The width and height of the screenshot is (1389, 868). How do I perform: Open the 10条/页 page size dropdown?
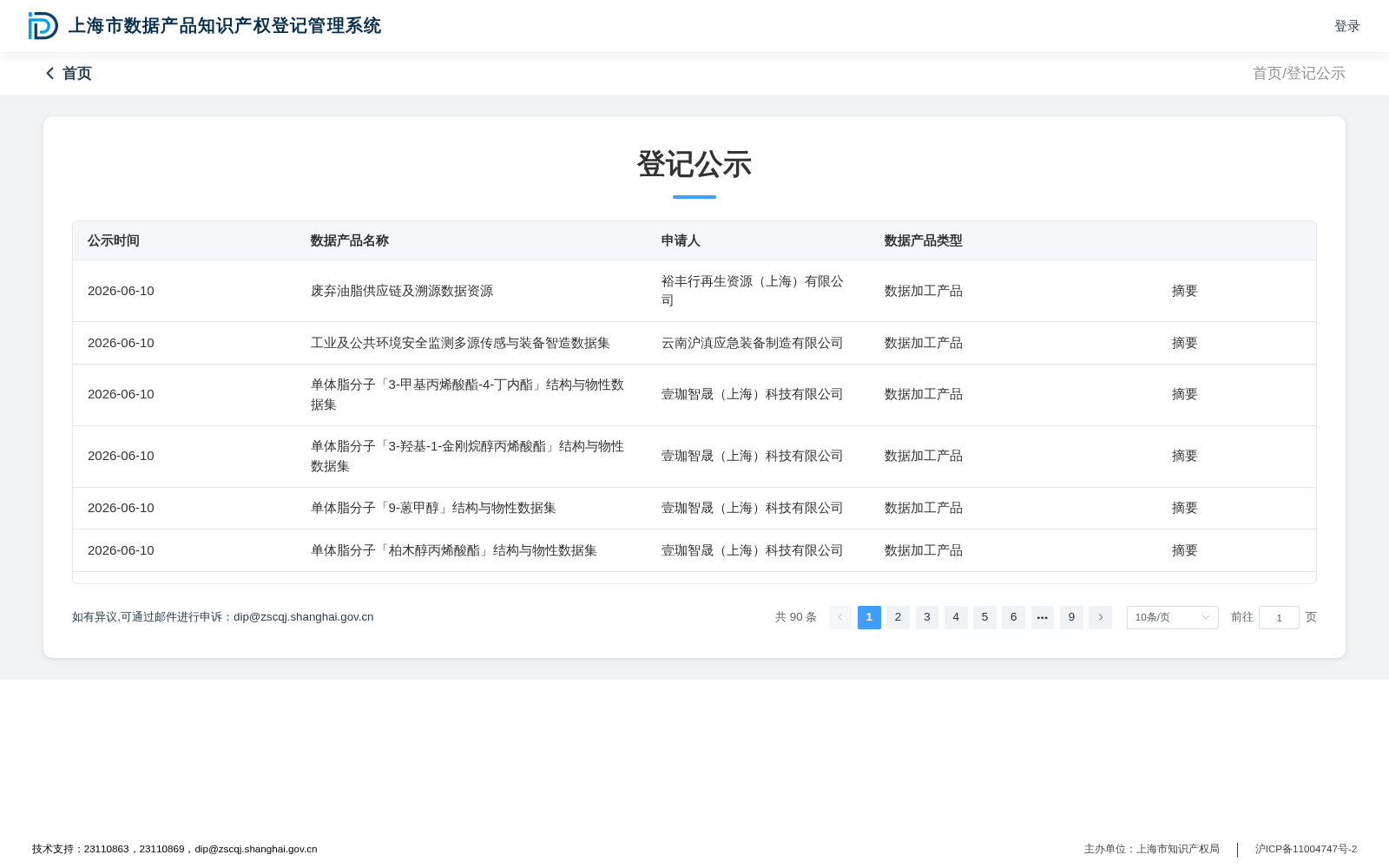(1173, 617)
